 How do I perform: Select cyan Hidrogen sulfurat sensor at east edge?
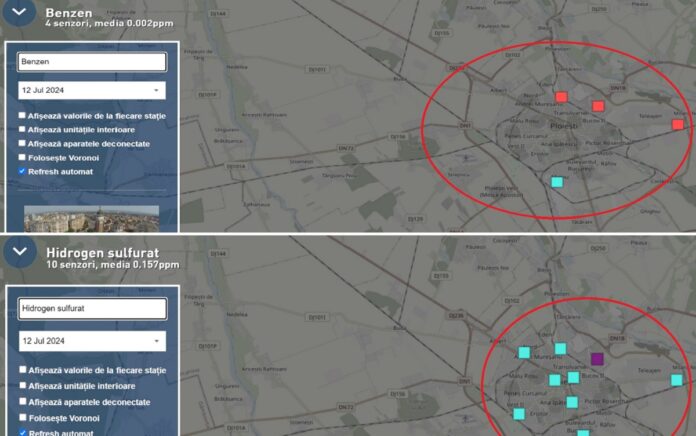coord(676,380)
